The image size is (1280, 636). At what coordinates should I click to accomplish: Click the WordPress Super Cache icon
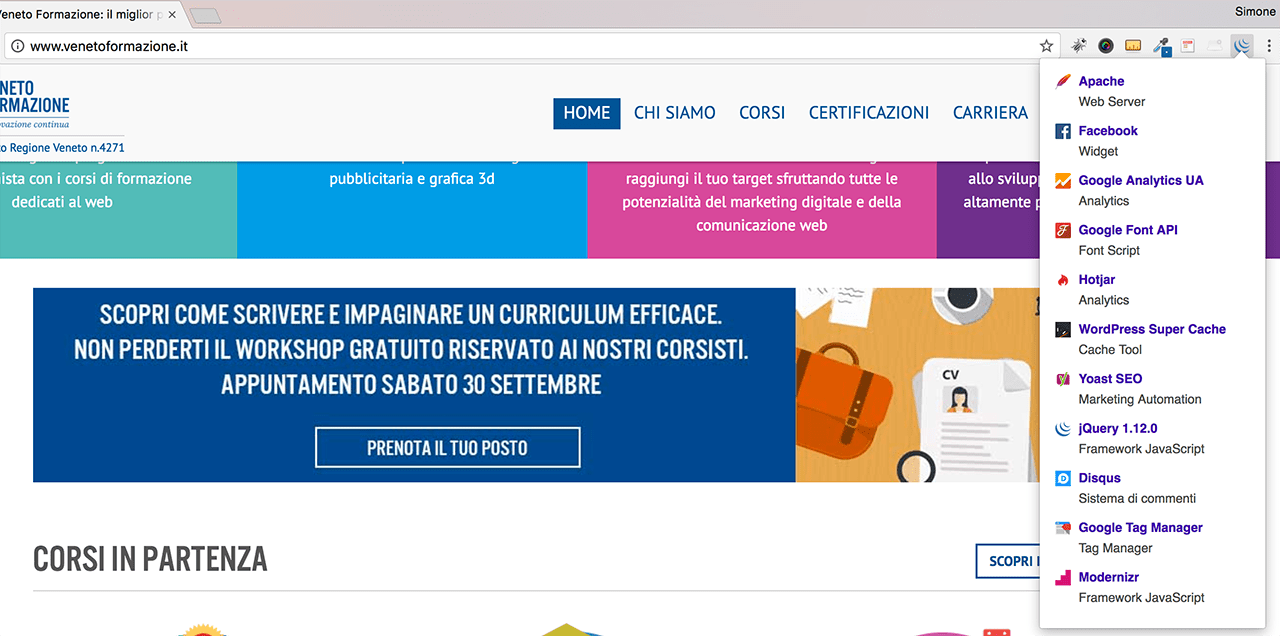(x=1063, y=329)
